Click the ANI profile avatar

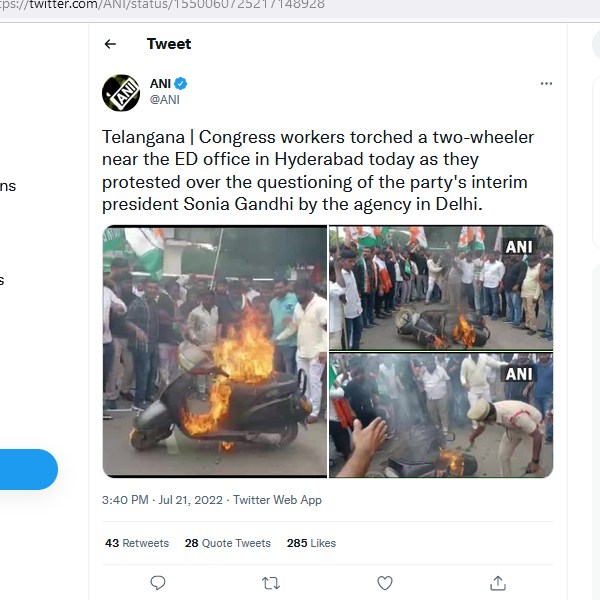[x=121, y=92]
